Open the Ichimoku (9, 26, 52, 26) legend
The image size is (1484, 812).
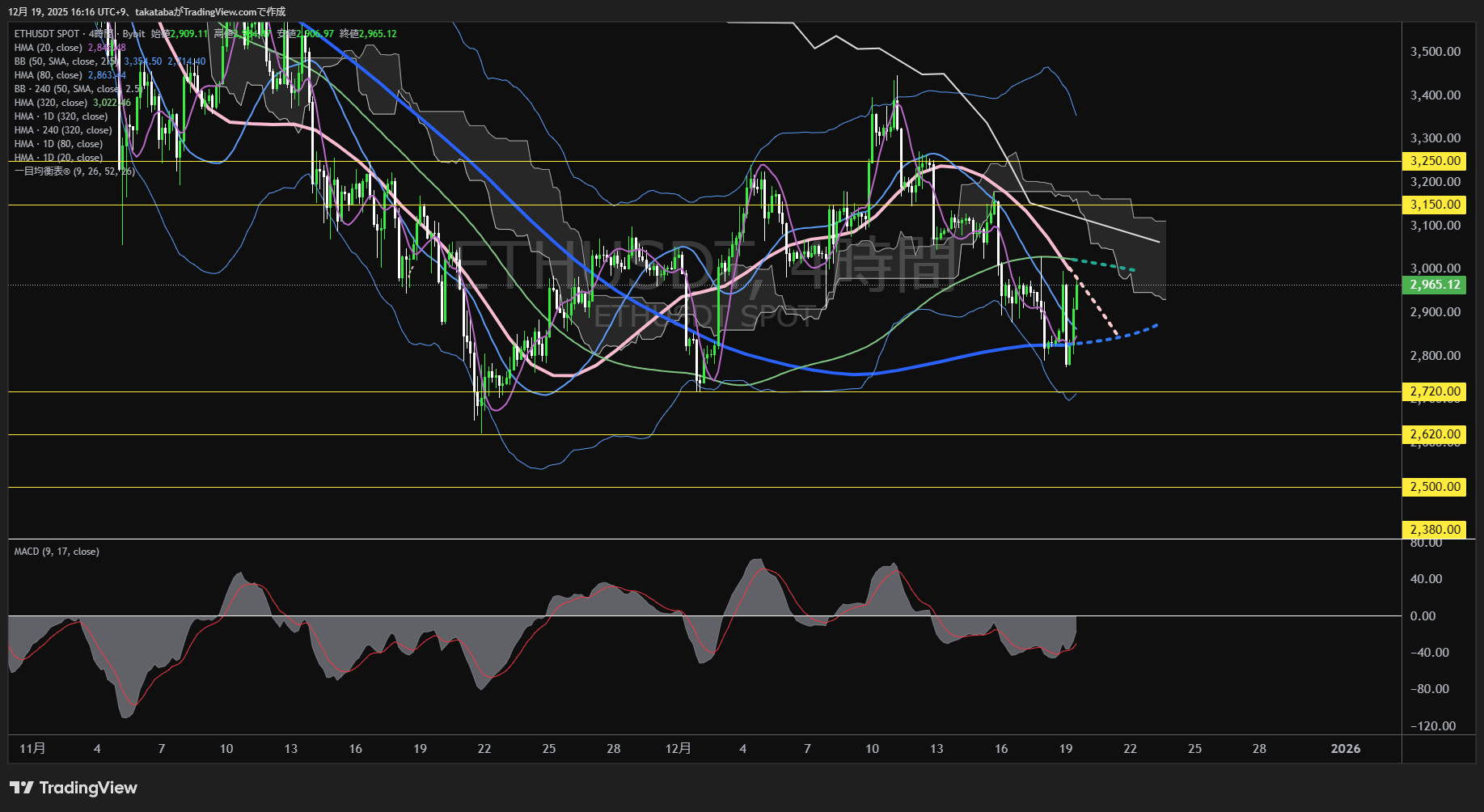click(73, 171)
